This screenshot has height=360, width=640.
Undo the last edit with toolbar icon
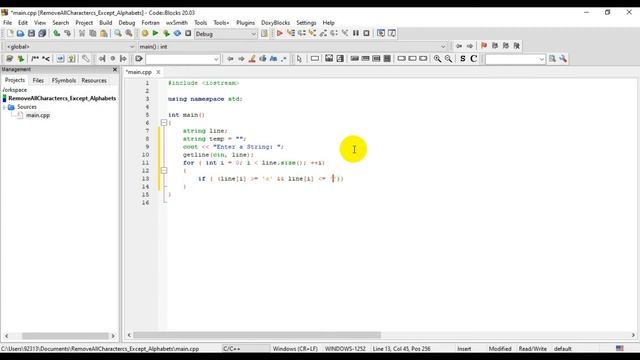(56, 33)
